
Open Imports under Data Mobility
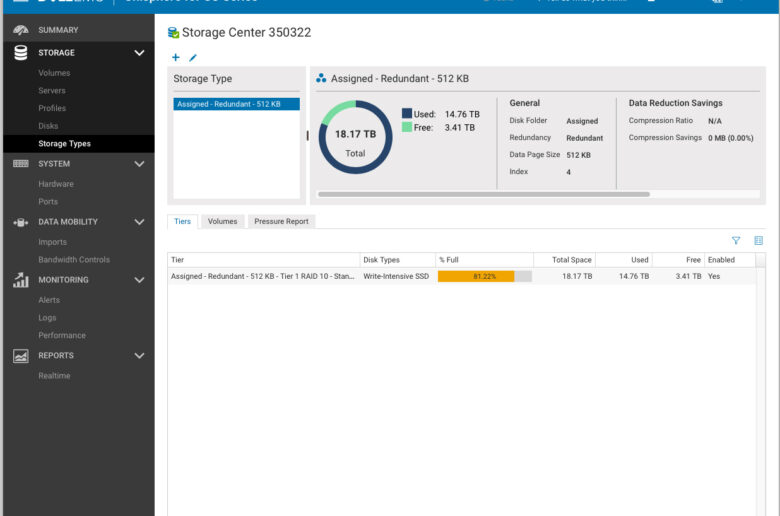52,242
